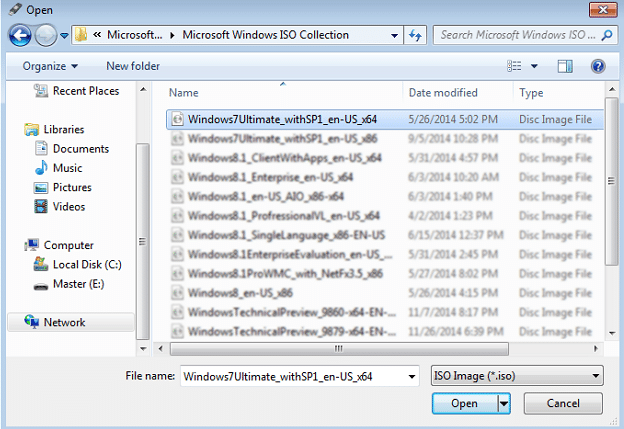Open the recent locations history arrow

coord(64,36)
